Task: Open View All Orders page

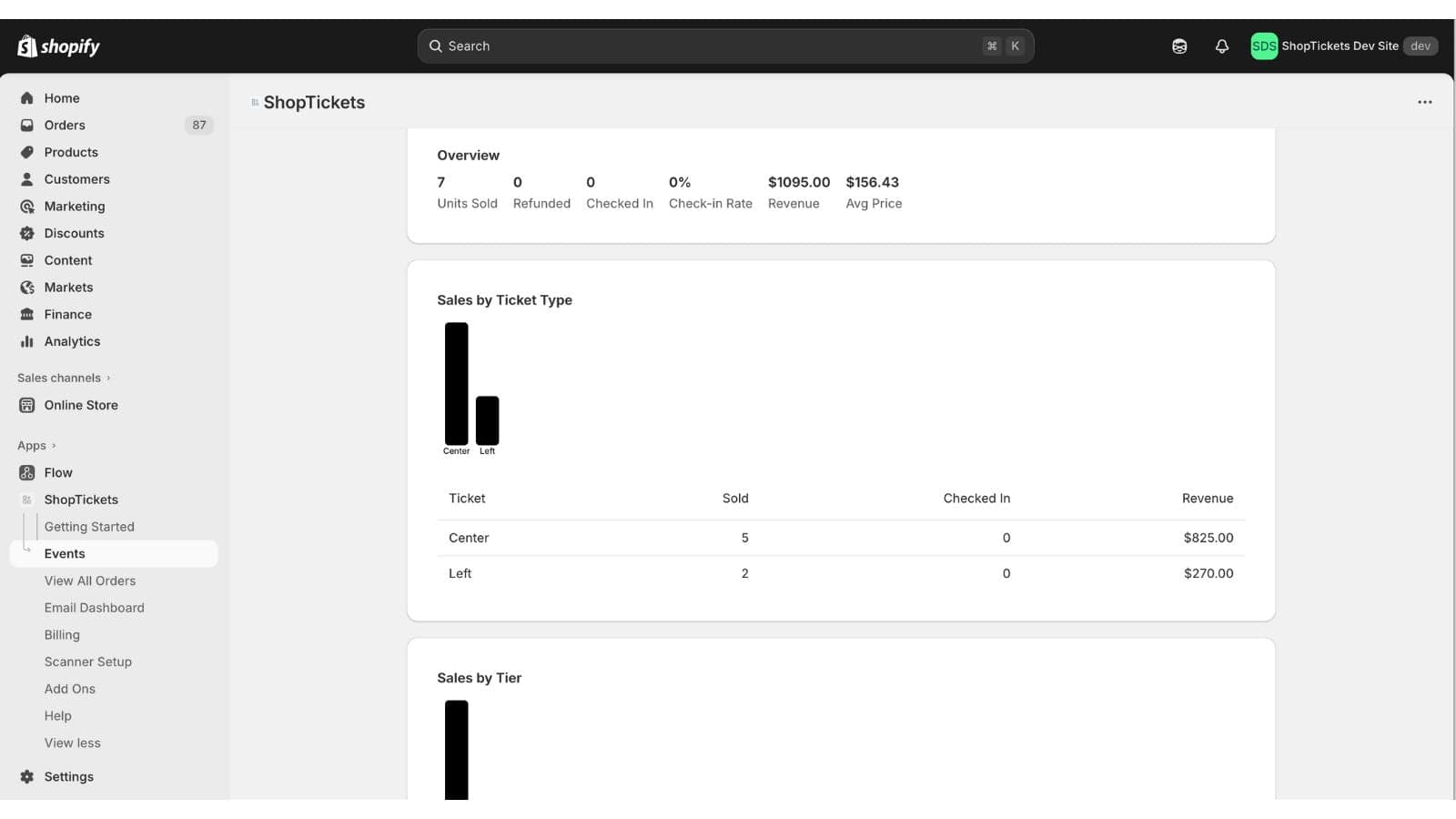Action: click(90, 581)
